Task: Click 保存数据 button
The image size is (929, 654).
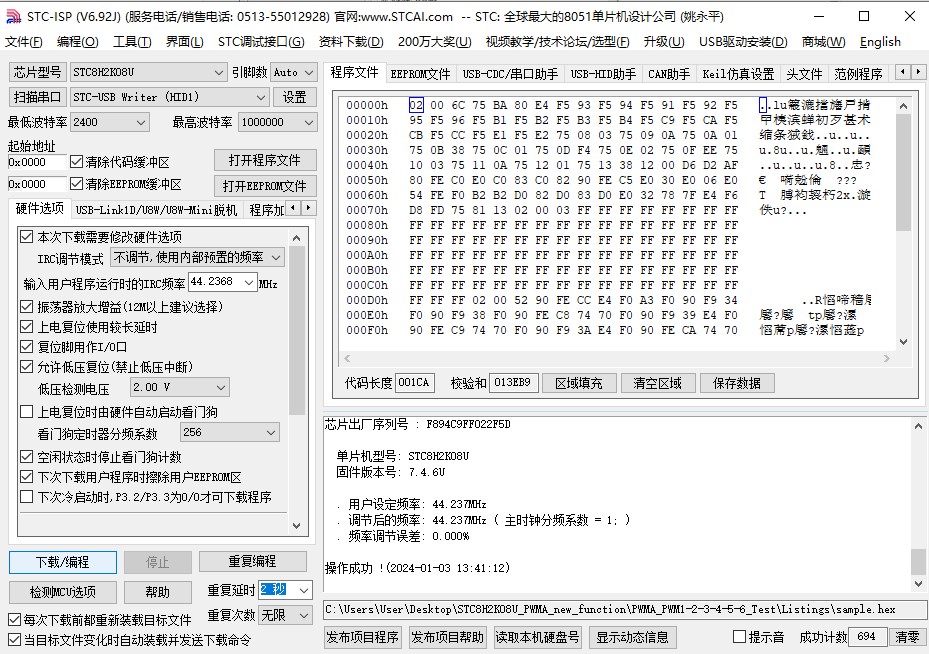Action: point(736,383)
